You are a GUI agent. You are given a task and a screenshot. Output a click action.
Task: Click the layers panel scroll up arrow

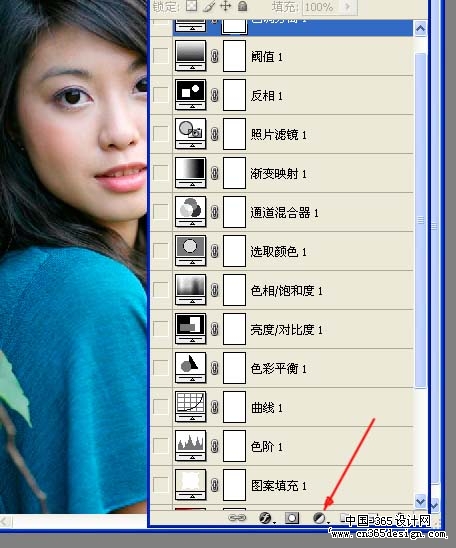(x=420, y=29)
